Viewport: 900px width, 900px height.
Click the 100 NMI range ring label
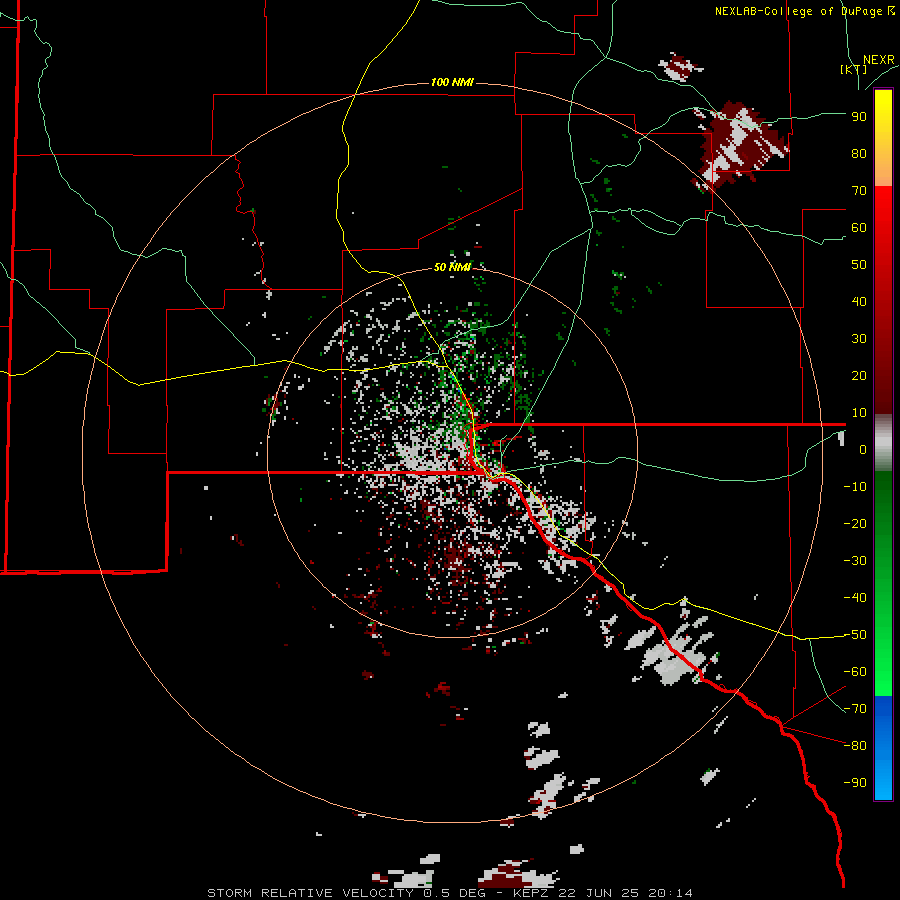[x=452, y=82]
